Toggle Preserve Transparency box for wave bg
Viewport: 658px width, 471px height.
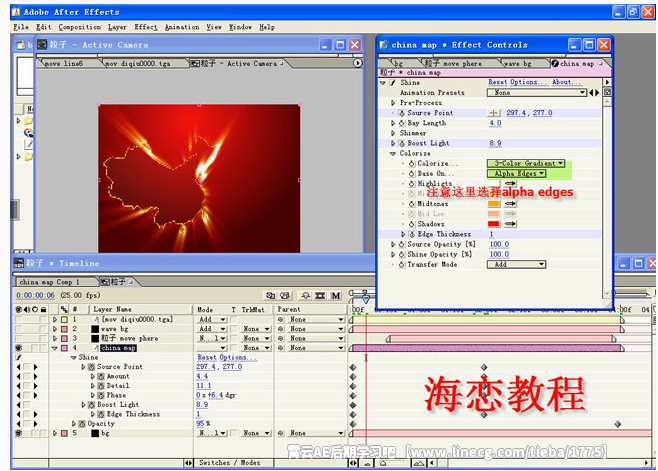coord(234,329)
